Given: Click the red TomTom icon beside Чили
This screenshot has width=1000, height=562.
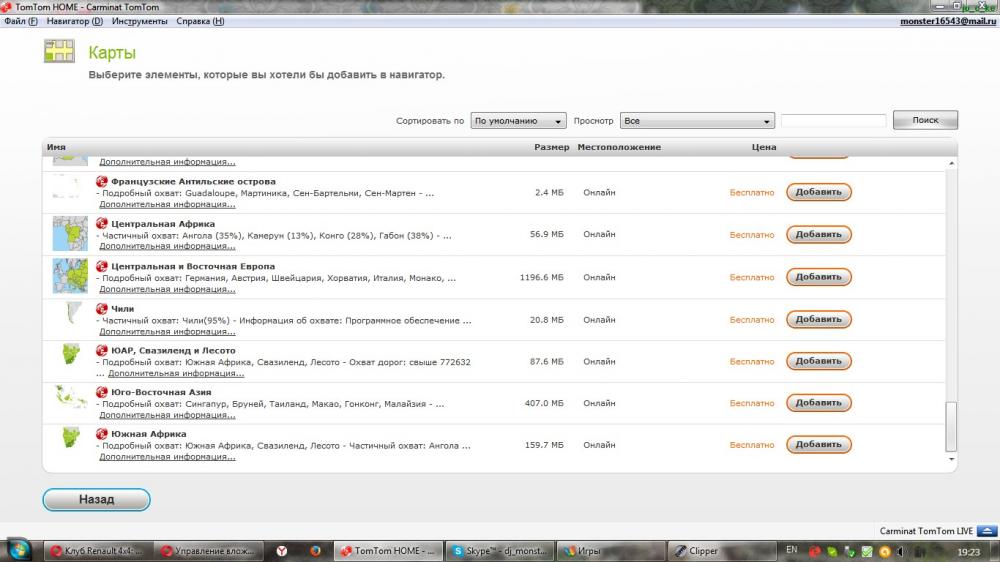Looking at the screenshot, I should point(101,308).
